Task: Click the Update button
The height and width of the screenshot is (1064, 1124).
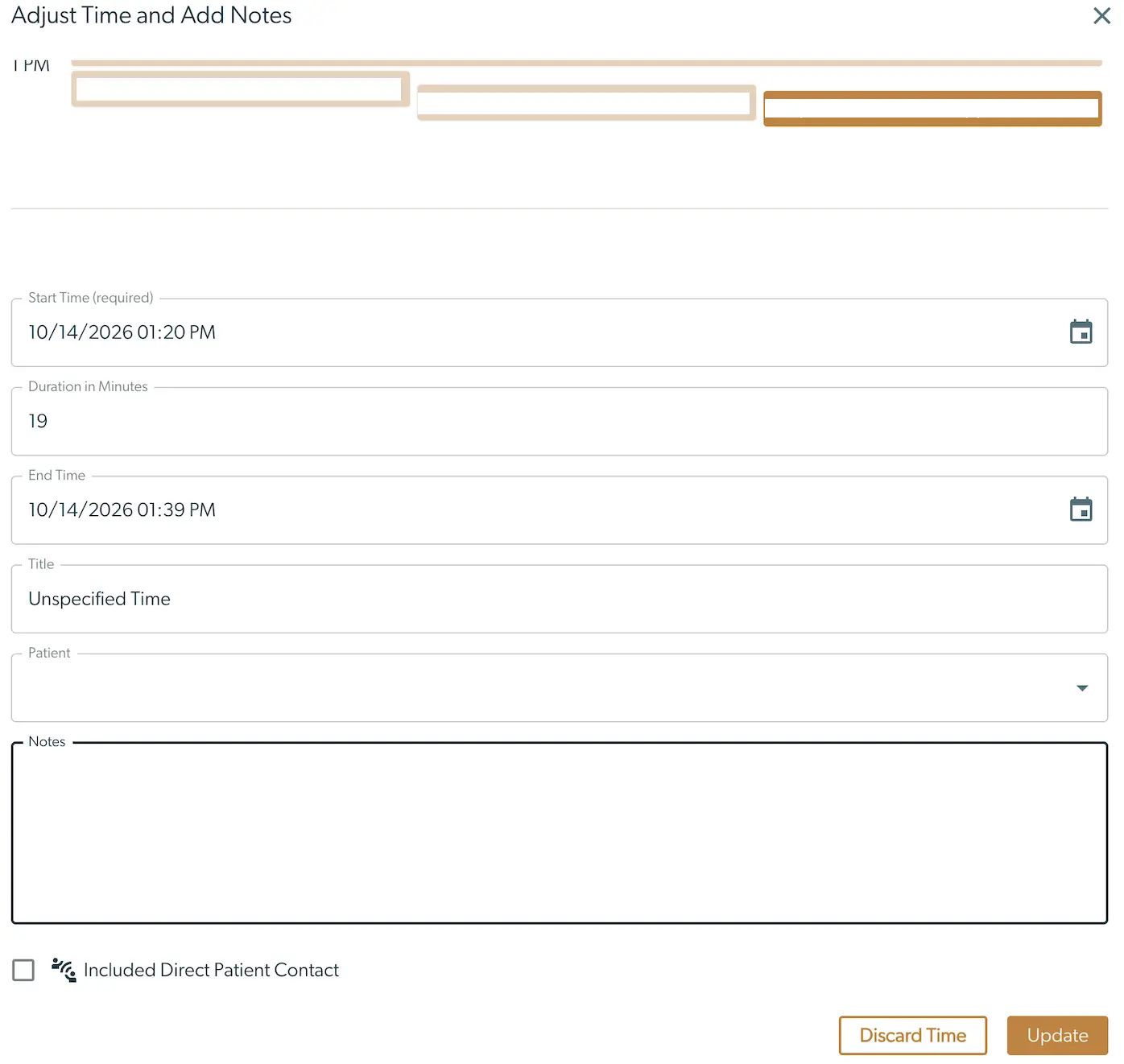Action: tap(1057, 1035)
